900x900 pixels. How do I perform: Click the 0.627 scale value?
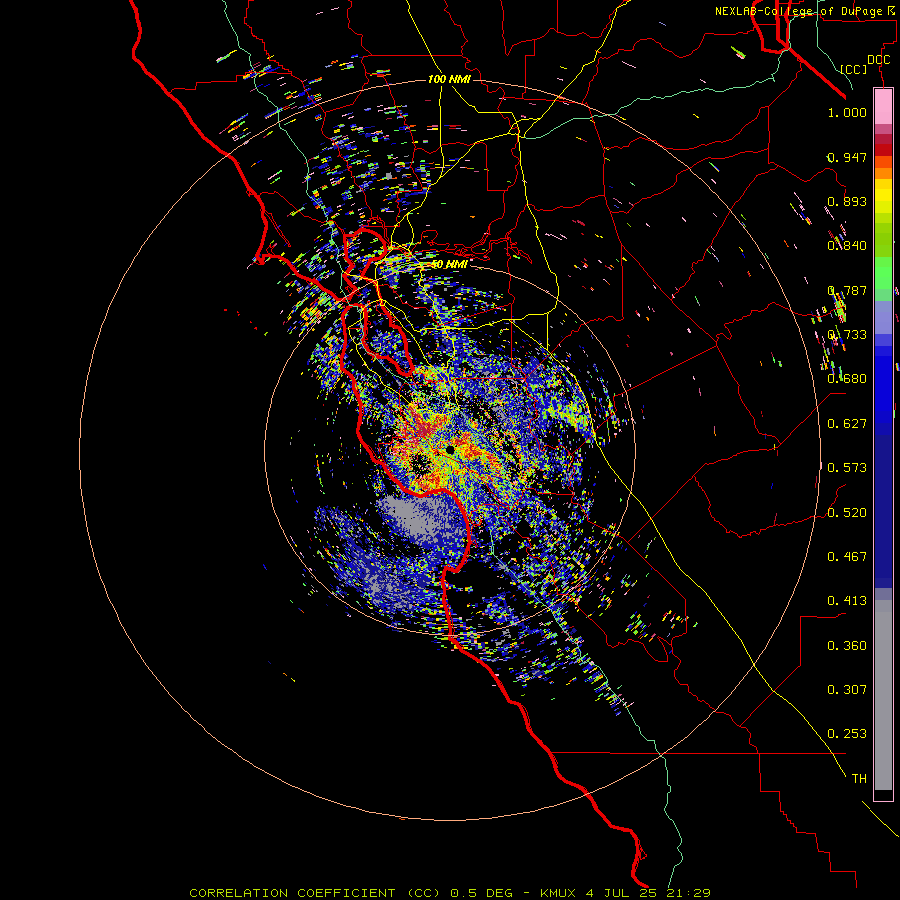click(x=847, y=424)
